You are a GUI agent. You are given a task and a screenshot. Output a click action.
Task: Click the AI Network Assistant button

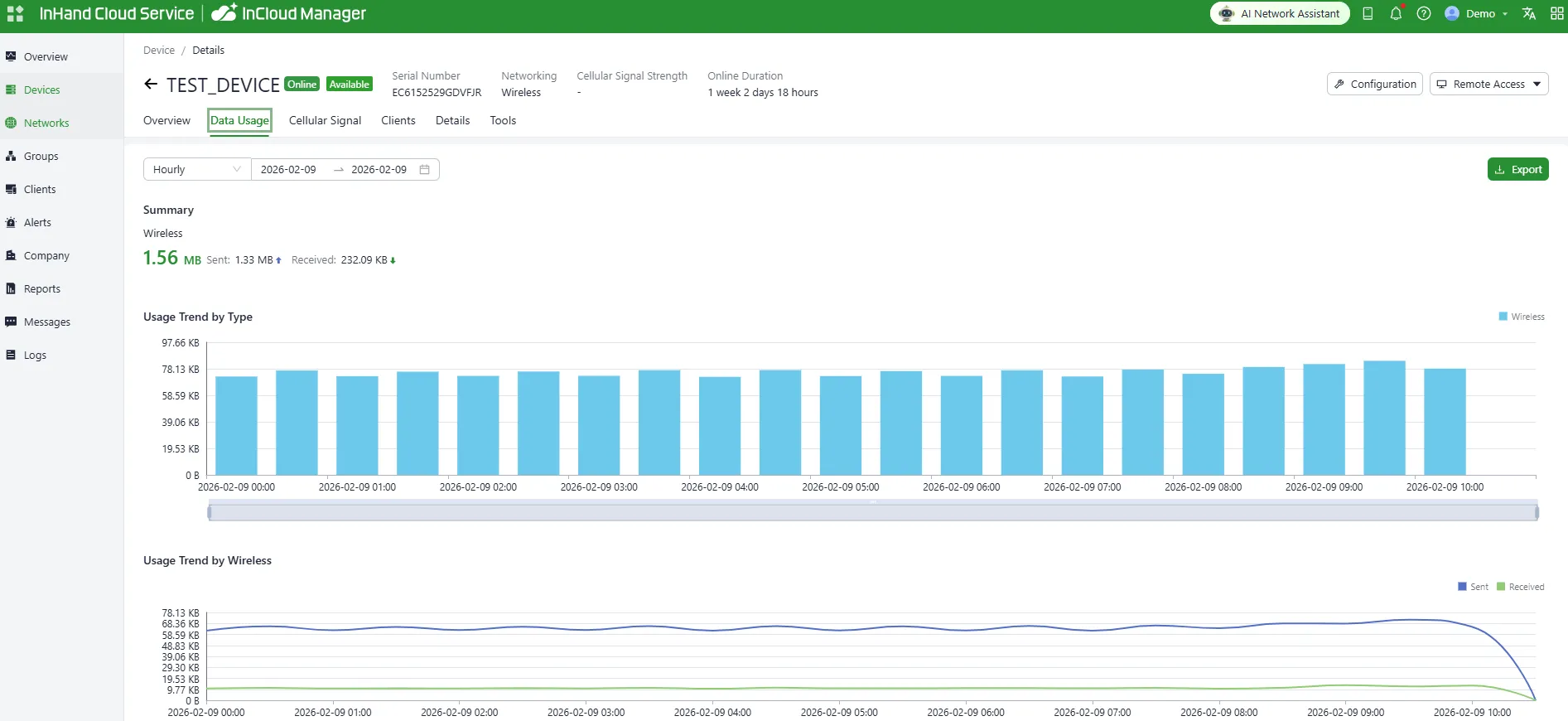[x=1280, y=13]
